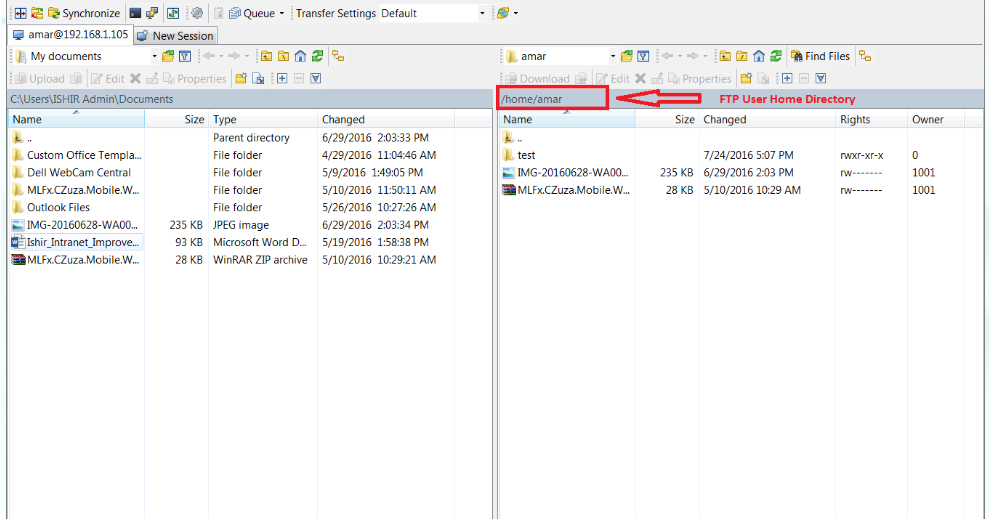Screen dimensions: 990x519
Task: Click local panel filter icon
Action: click(x=185, y=56)
